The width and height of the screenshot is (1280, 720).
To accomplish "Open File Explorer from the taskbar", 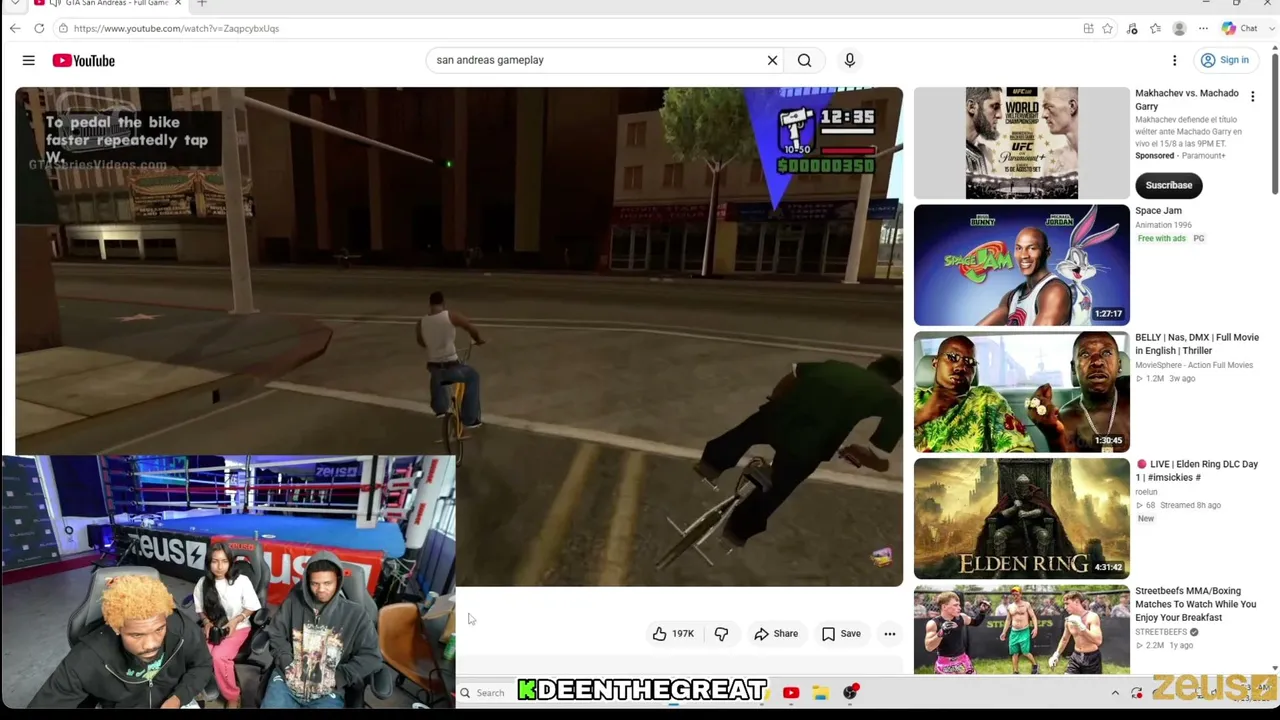I will 820,692.
